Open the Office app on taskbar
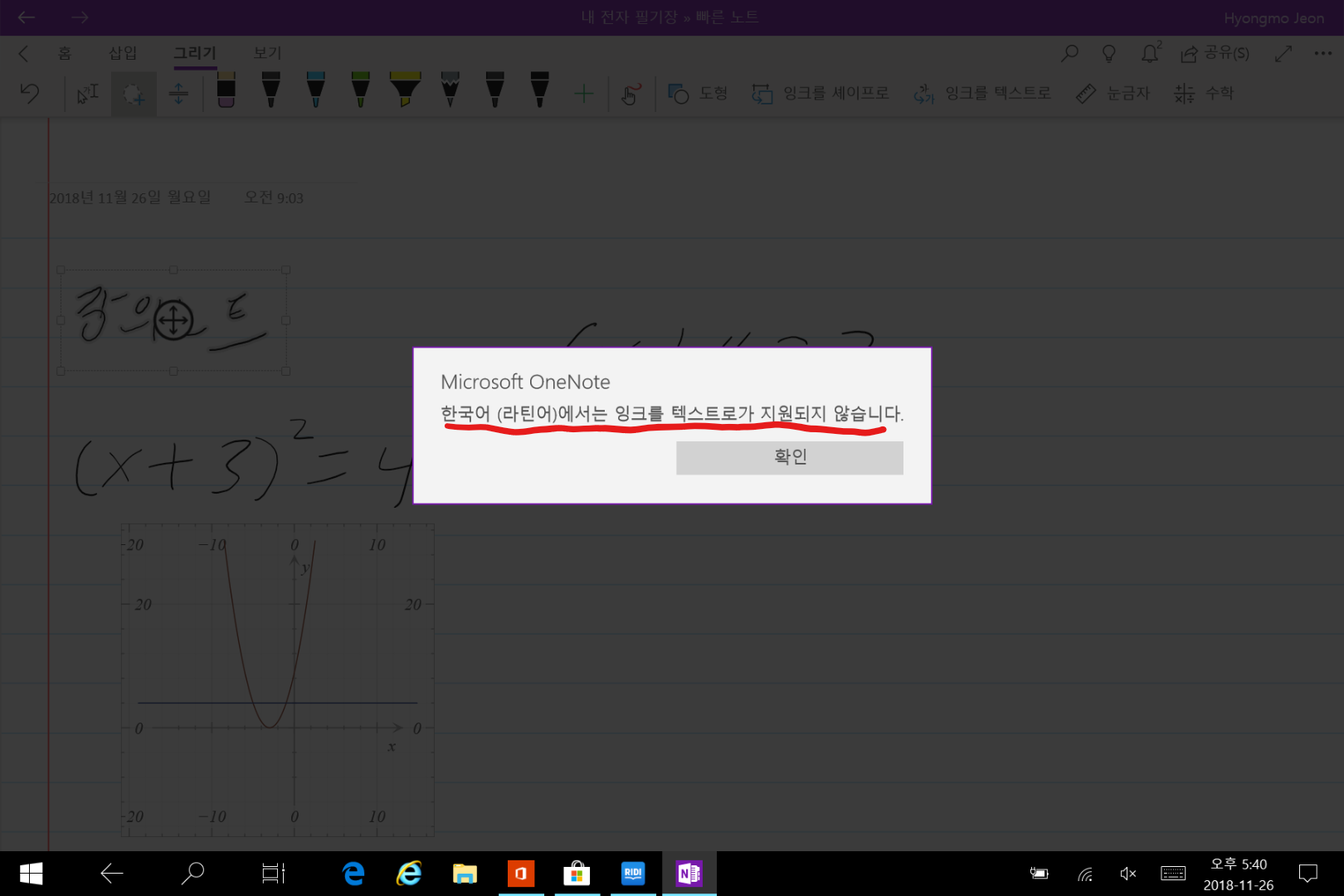Image resolution: width=1344 pixels, height=896 pixels. click(x=521, y=874)
